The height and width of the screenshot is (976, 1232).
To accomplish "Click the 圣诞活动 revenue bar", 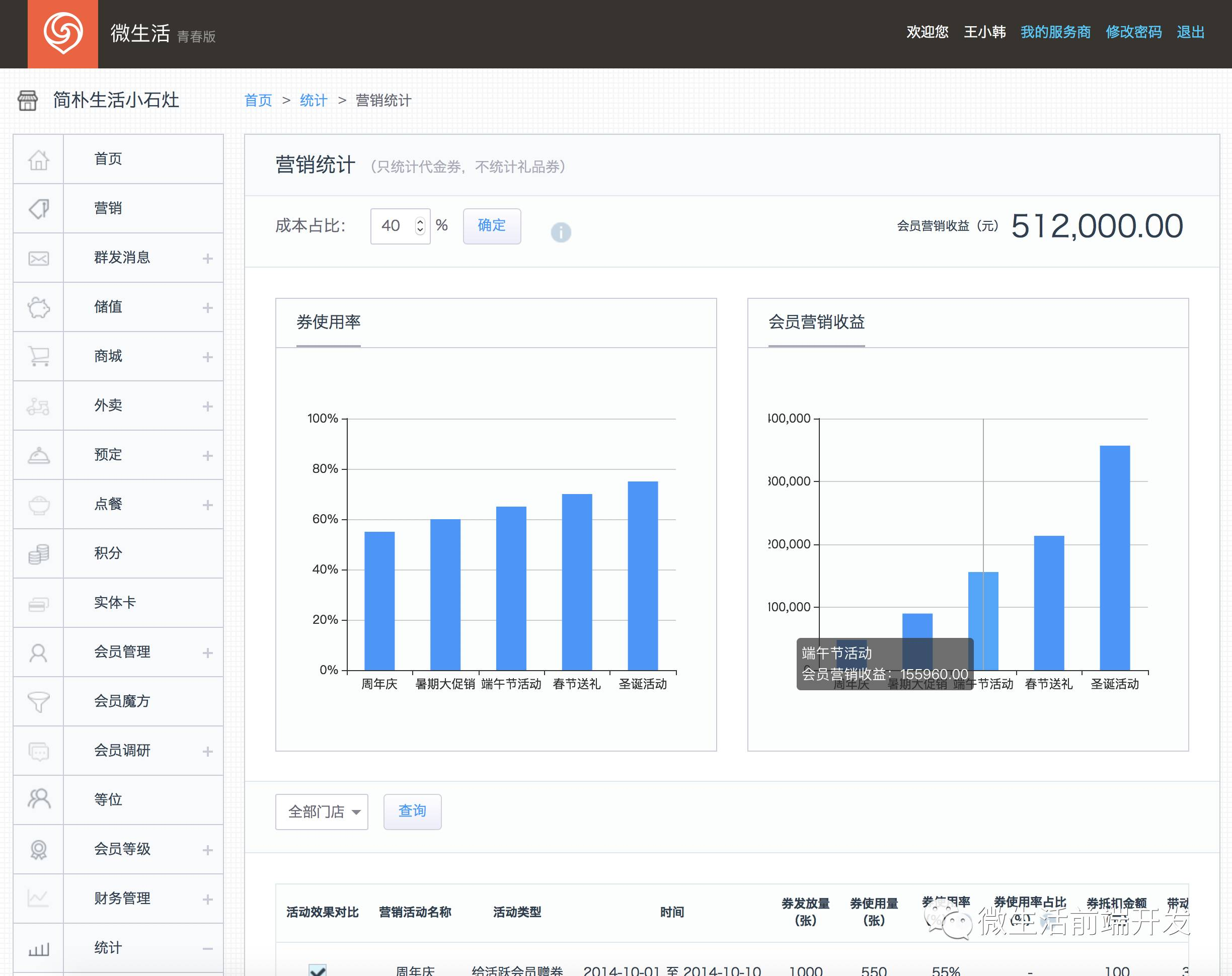I will [x=1114, y=557].
